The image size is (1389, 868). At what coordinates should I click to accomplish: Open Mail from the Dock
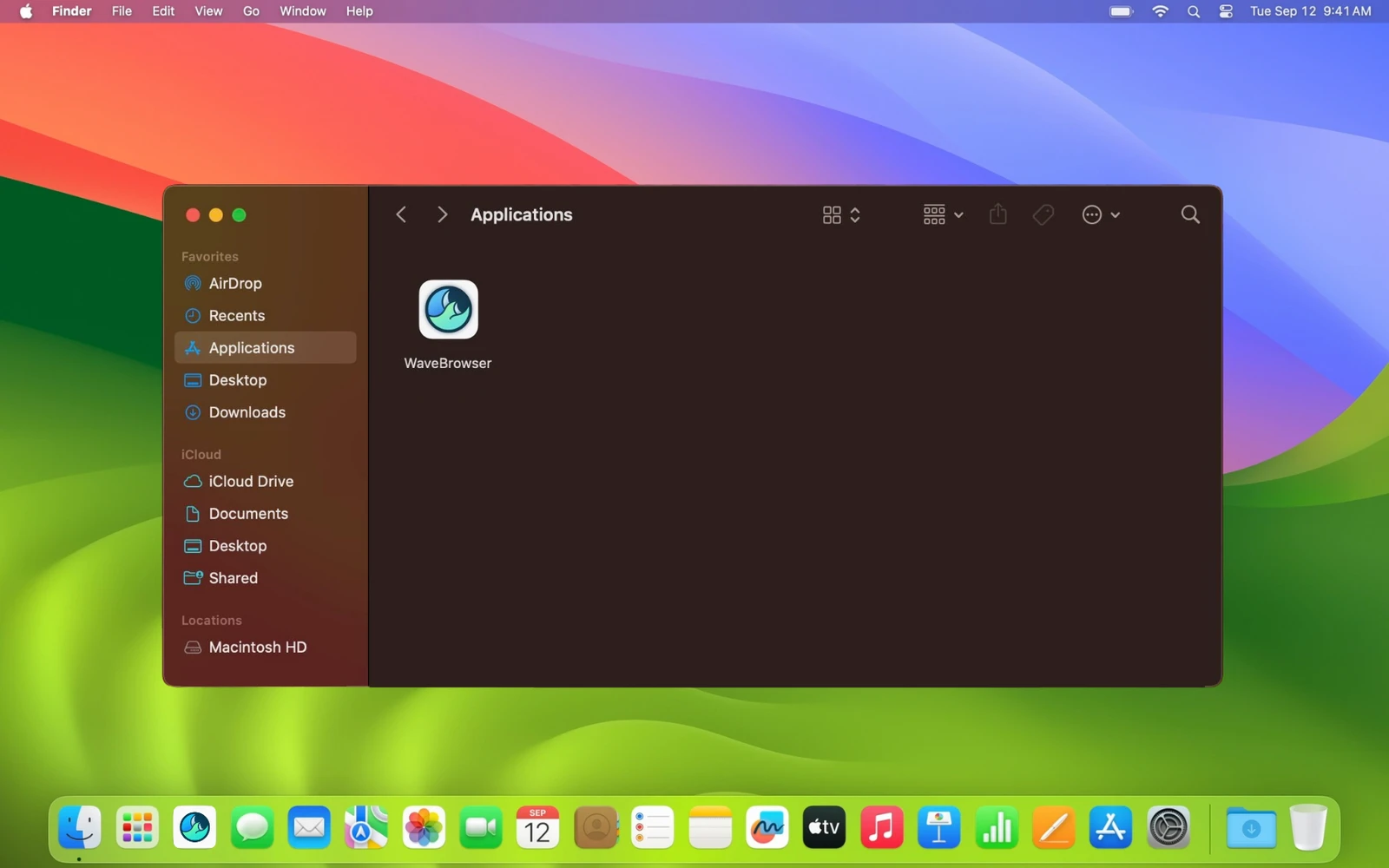tap(309, 827)
